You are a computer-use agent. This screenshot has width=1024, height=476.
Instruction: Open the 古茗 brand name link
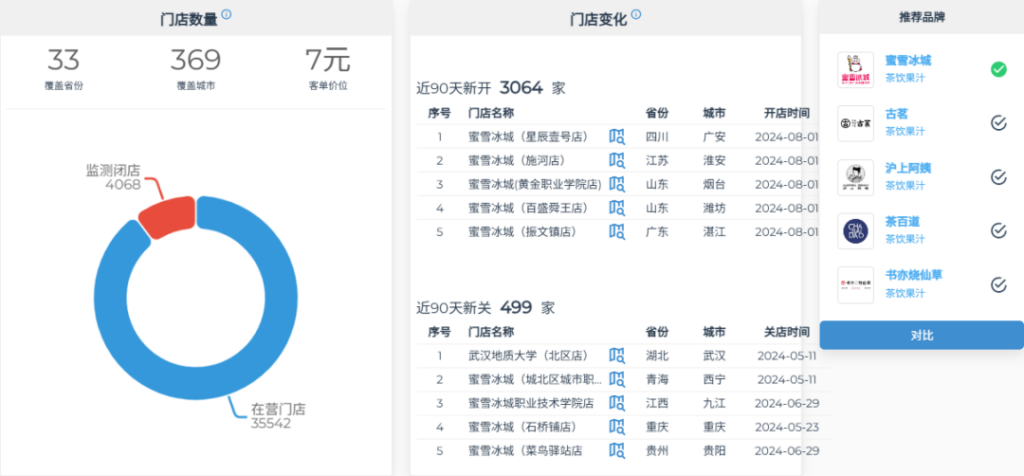[x=897, y=114]
